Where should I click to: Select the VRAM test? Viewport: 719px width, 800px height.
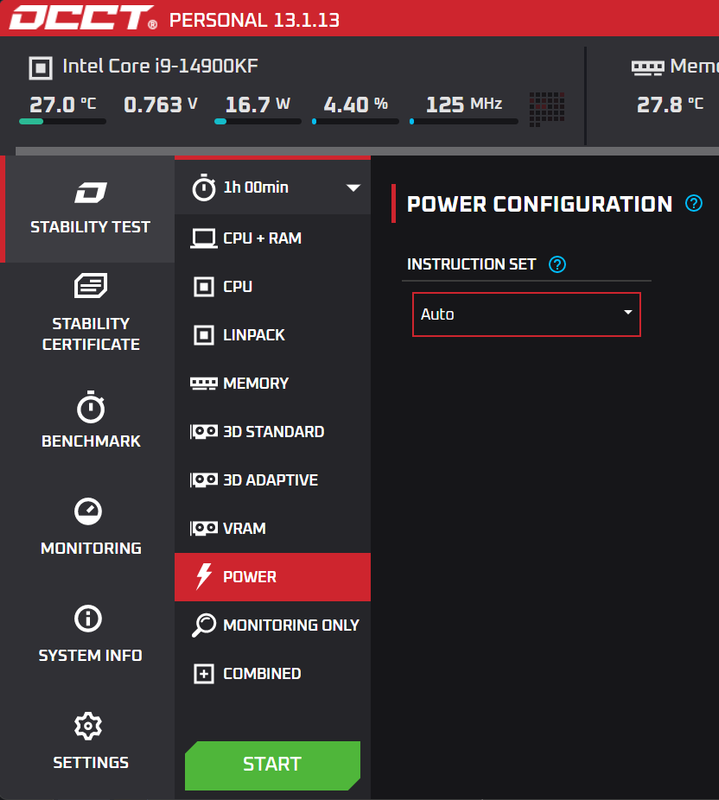272,529
